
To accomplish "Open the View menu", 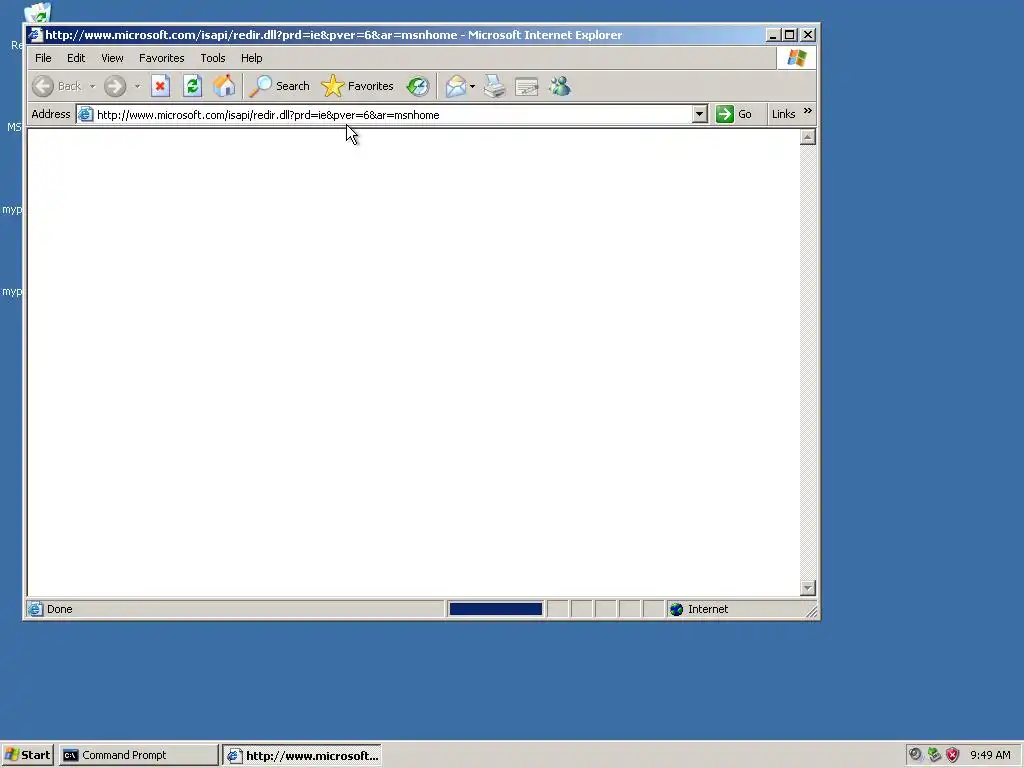I will [112, 58].
